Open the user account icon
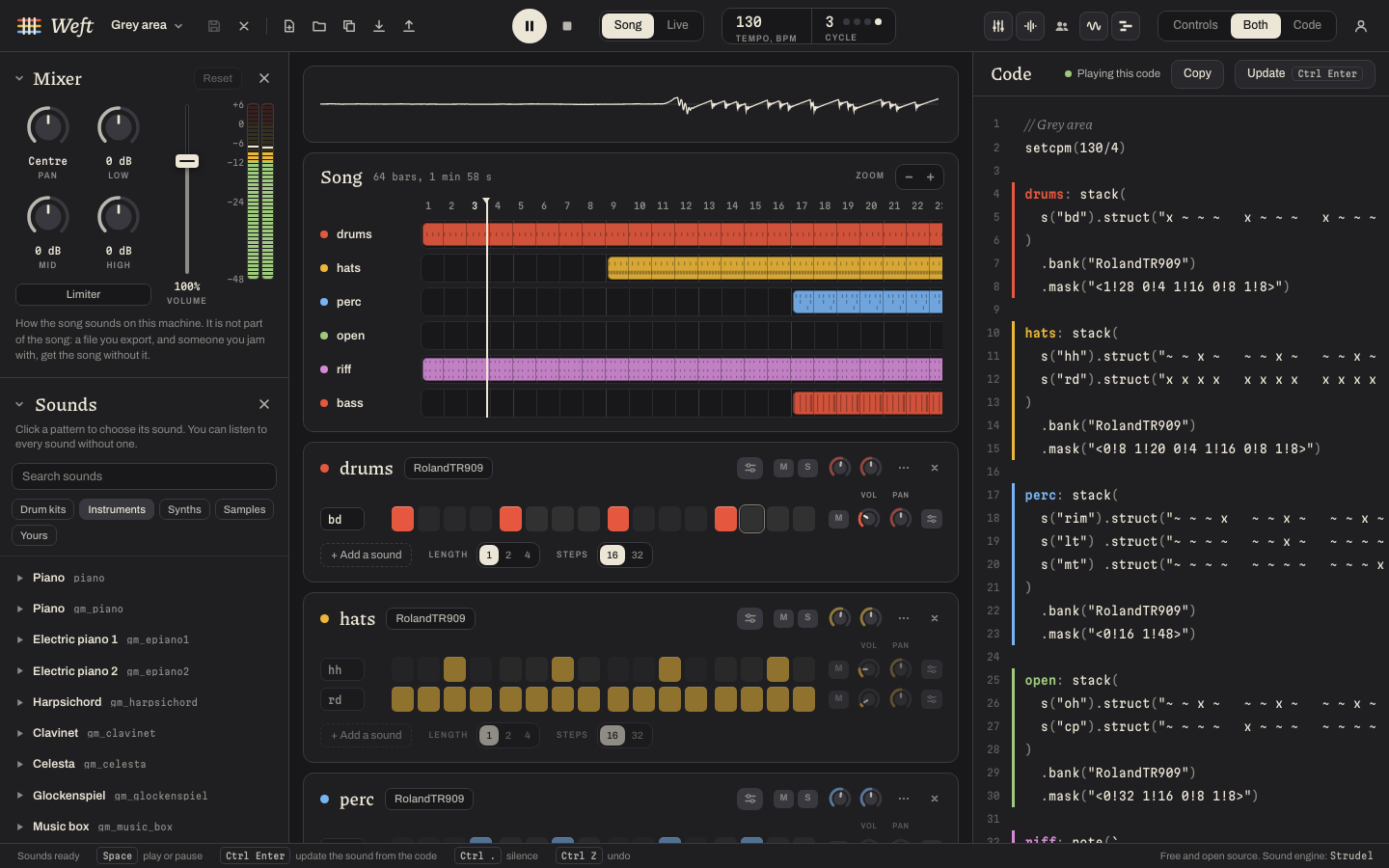This screenshot has width=1389, height=868. [x=1361, y=26]
